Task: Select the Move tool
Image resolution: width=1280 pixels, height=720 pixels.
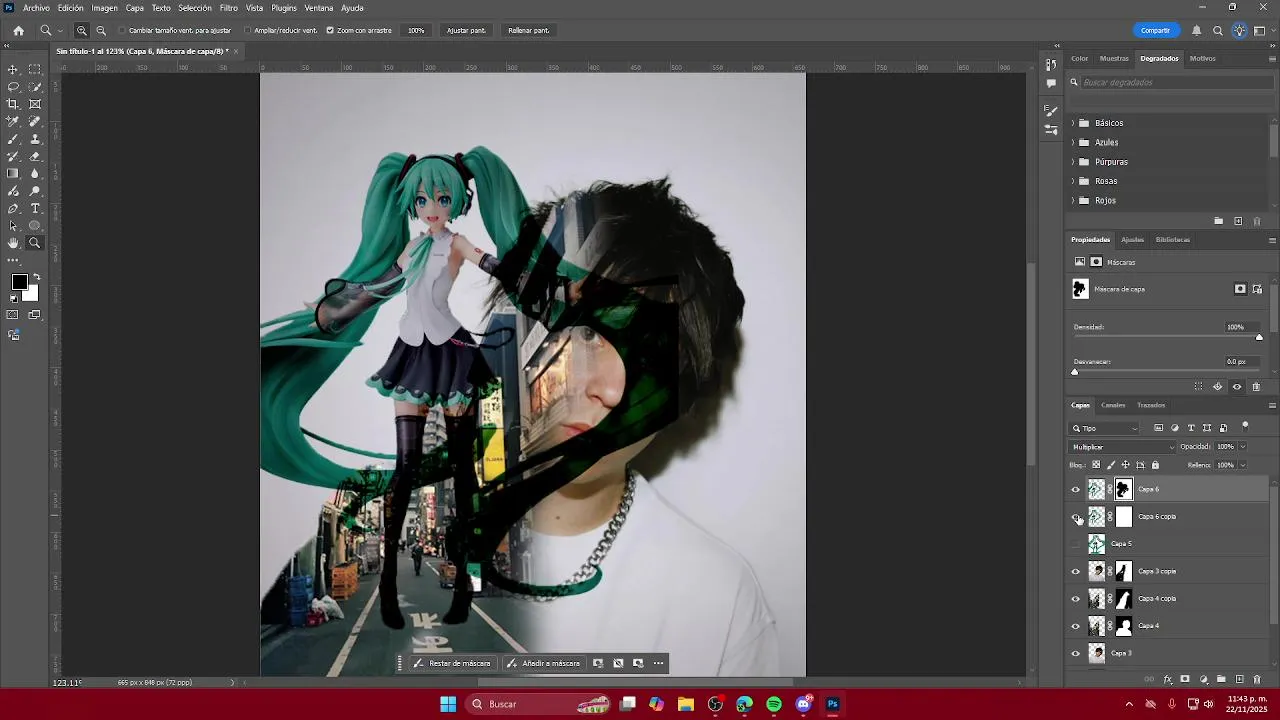Action: point(13,69)
